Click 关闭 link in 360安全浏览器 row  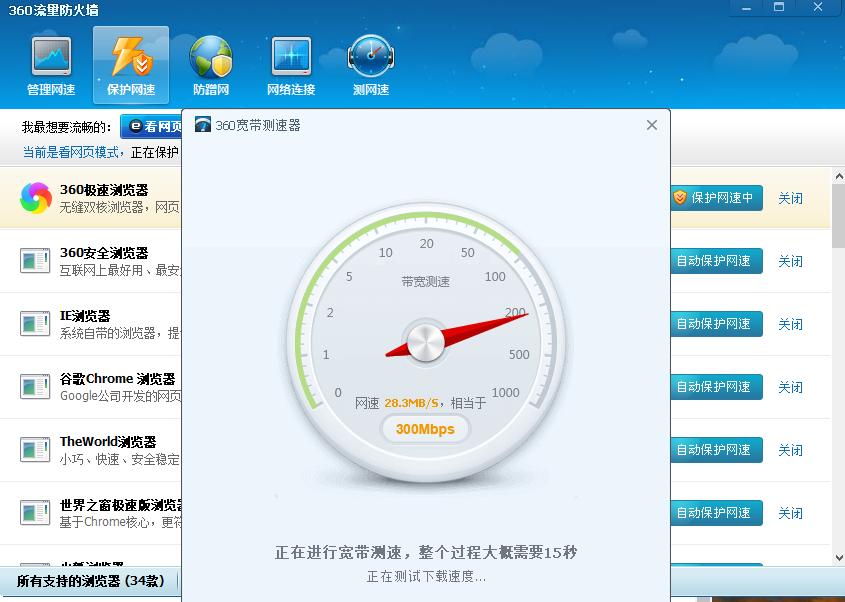791,261
